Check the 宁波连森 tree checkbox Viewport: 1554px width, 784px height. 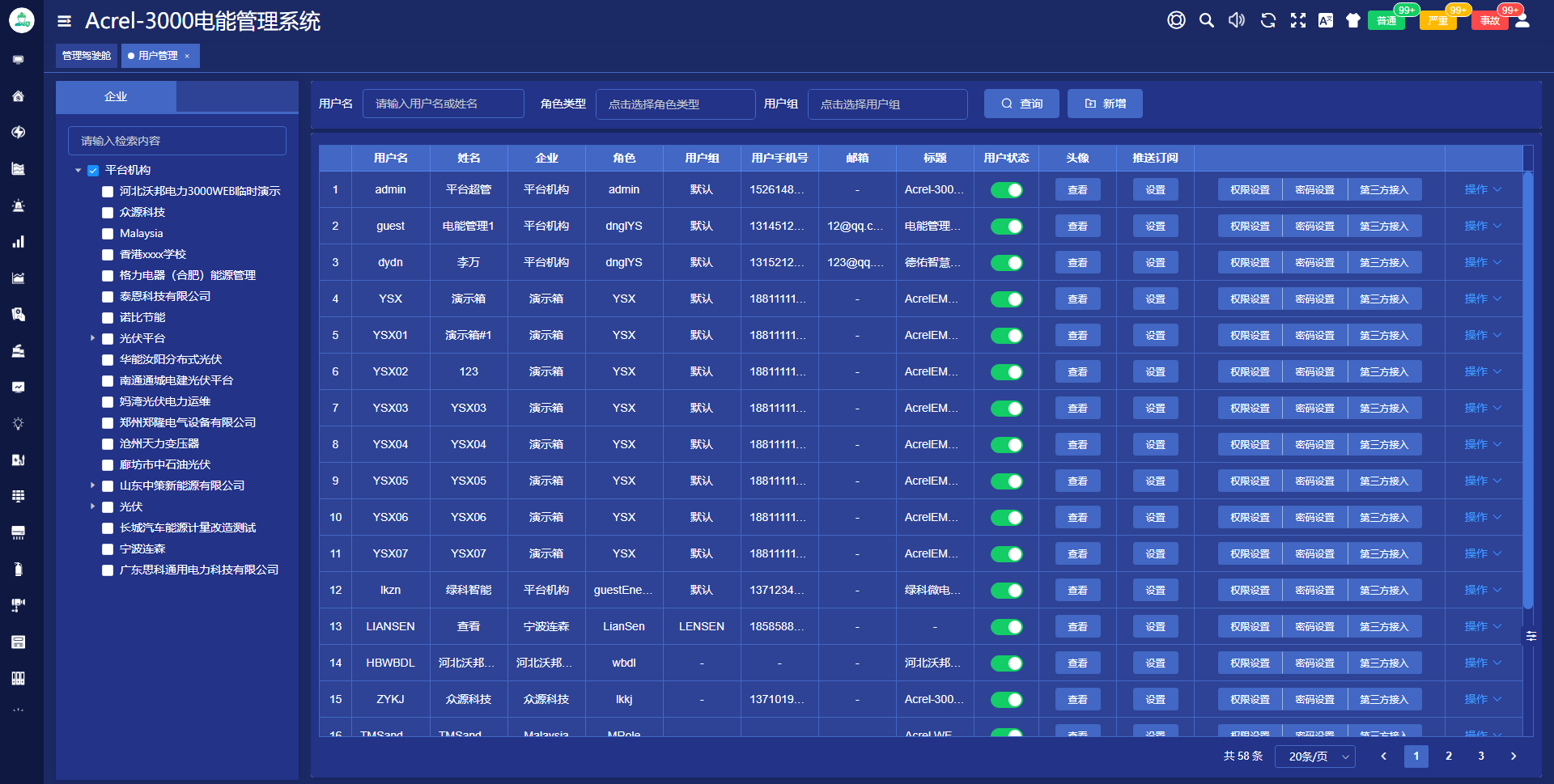point(108,549)
